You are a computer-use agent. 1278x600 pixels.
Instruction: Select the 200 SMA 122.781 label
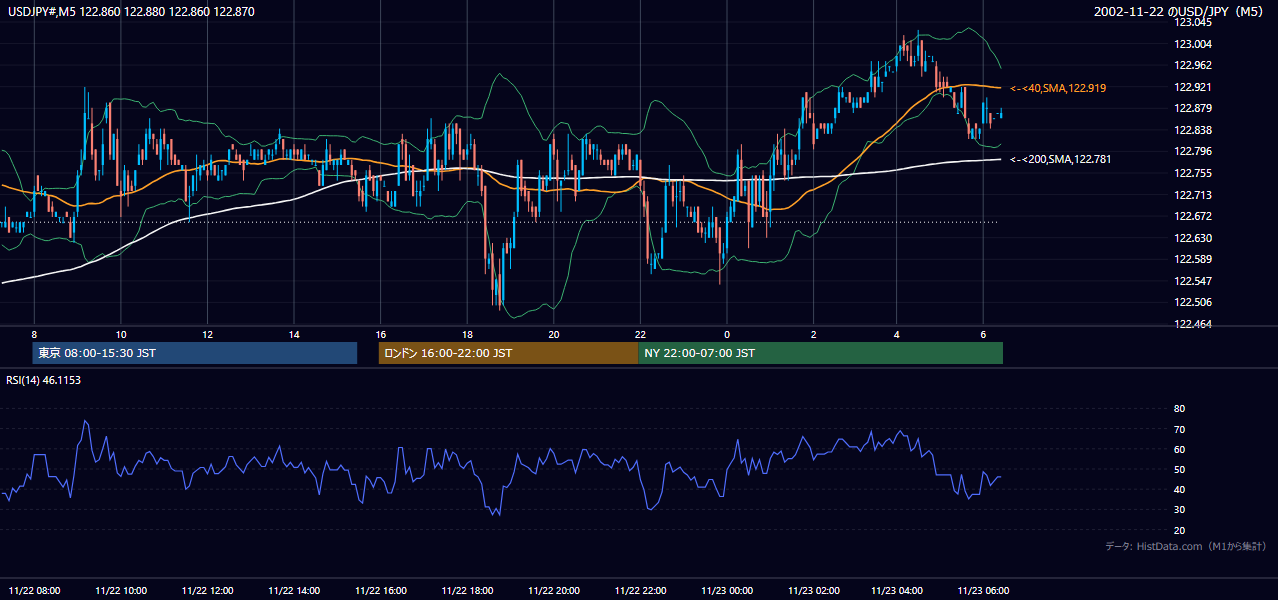point(1060,159)
